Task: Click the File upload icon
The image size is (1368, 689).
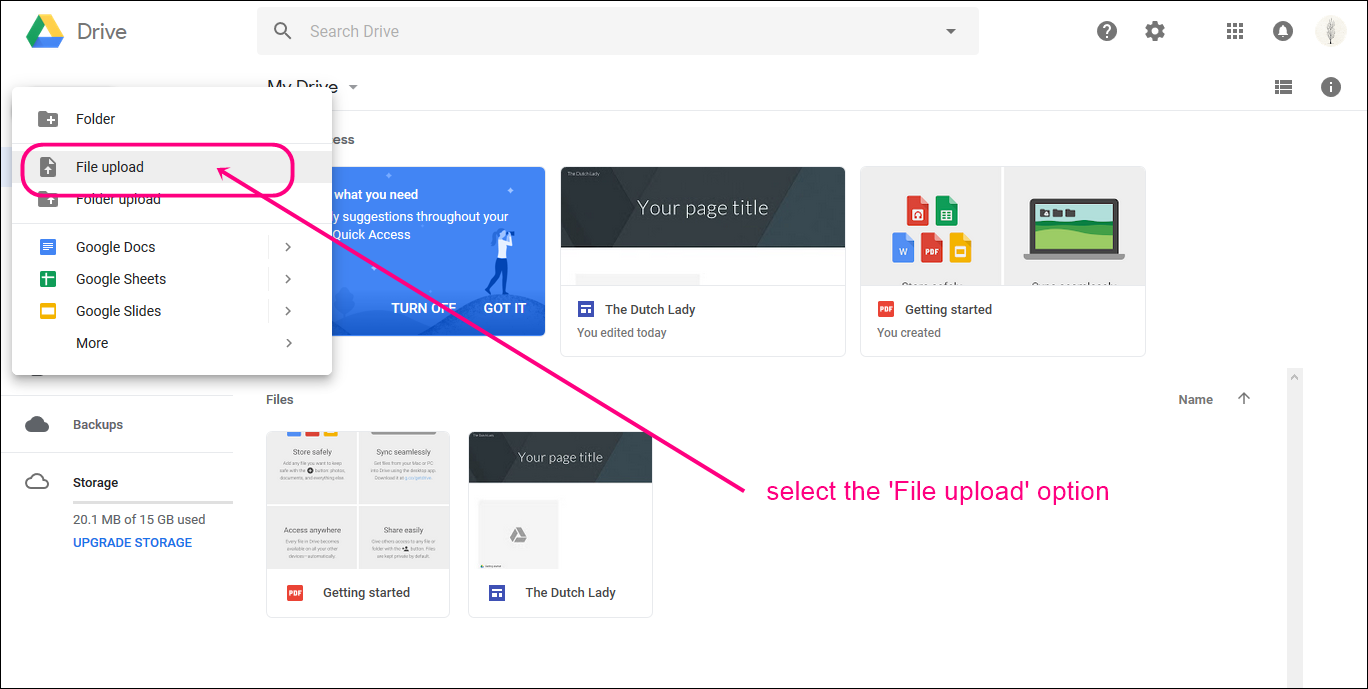Action: tap(48, 167)
